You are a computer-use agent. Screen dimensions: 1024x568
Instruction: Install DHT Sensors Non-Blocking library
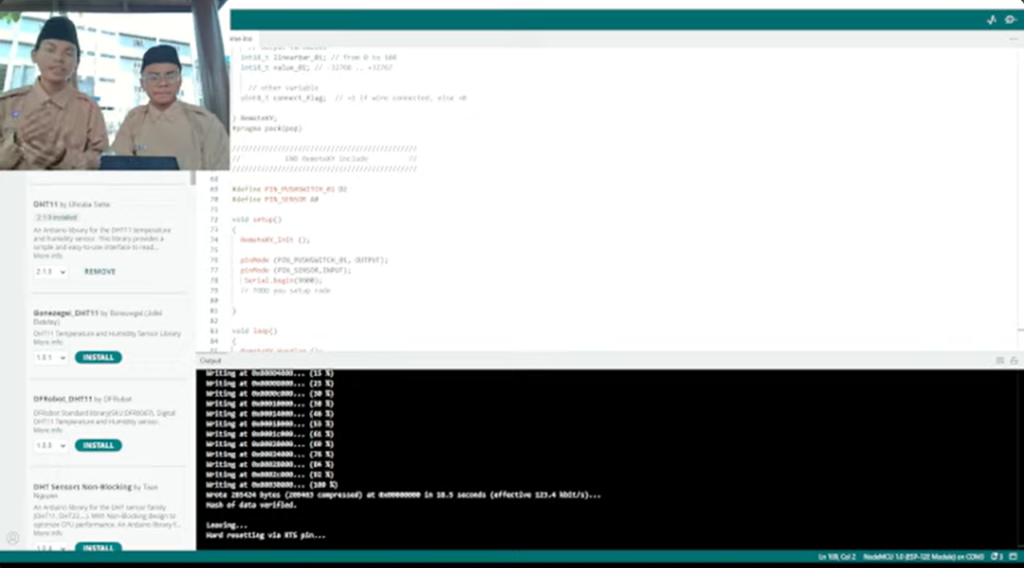(x=98, y=548)
